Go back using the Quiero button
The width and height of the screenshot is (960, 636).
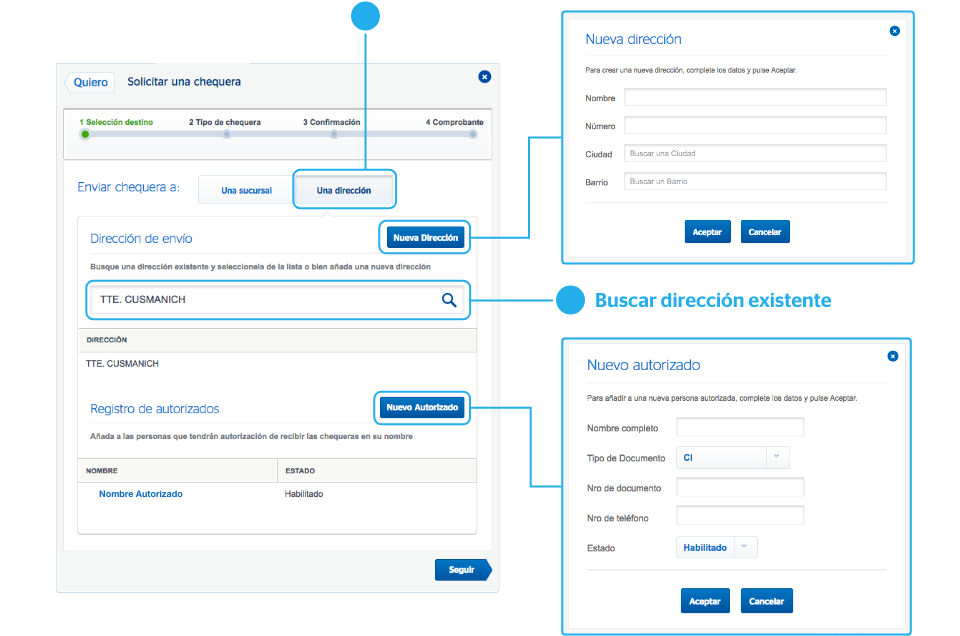(x=90, y=82)
